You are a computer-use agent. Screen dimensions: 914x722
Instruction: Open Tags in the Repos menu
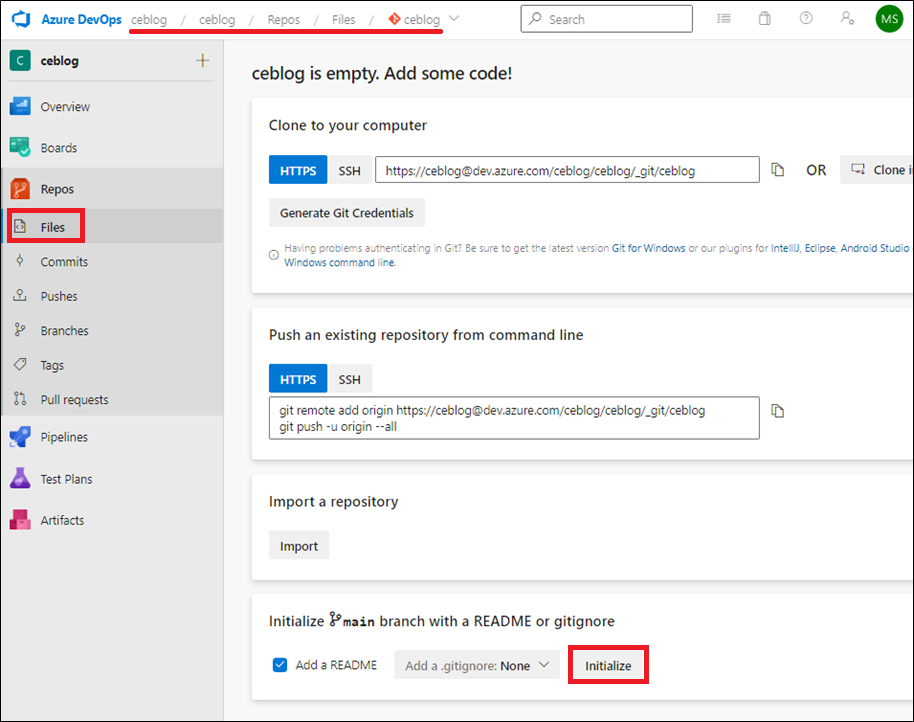52,365
